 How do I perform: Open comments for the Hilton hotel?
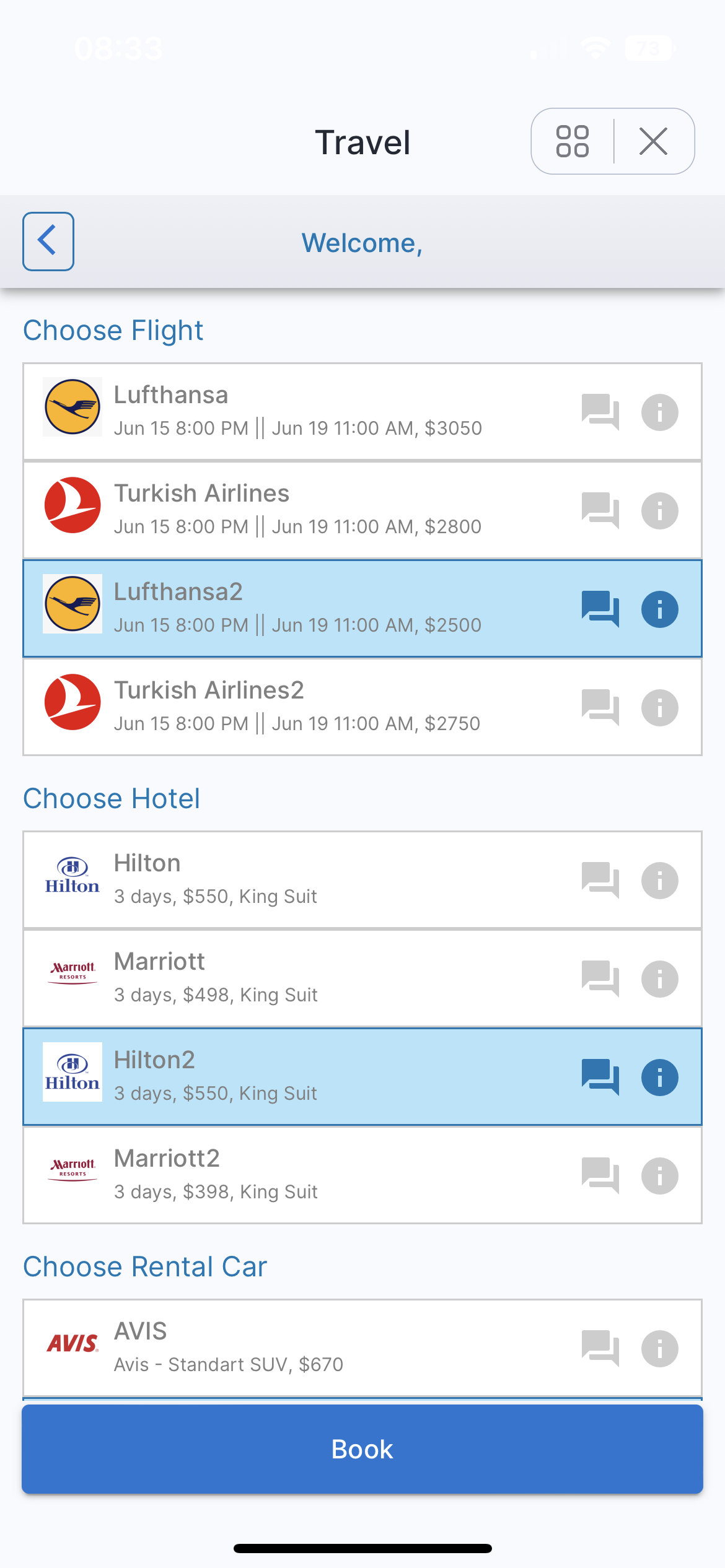[x=600, y=880]
